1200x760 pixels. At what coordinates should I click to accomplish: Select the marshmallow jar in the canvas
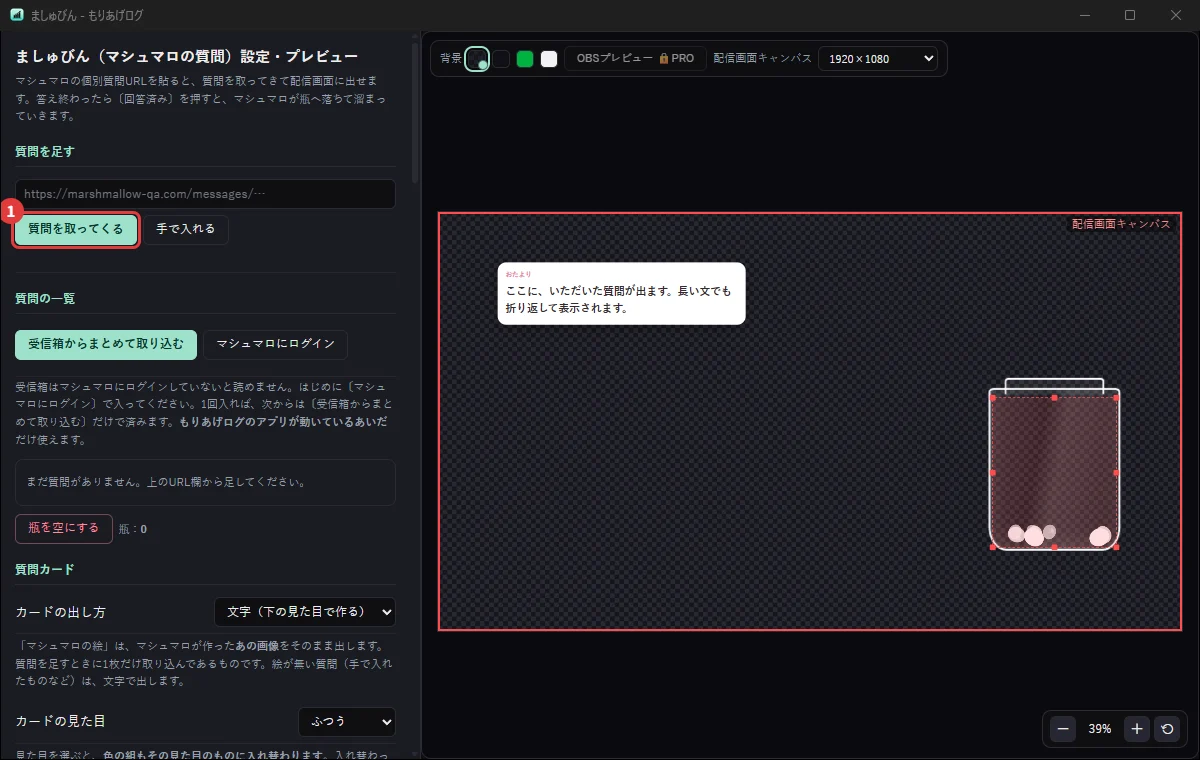[1054, 465]
